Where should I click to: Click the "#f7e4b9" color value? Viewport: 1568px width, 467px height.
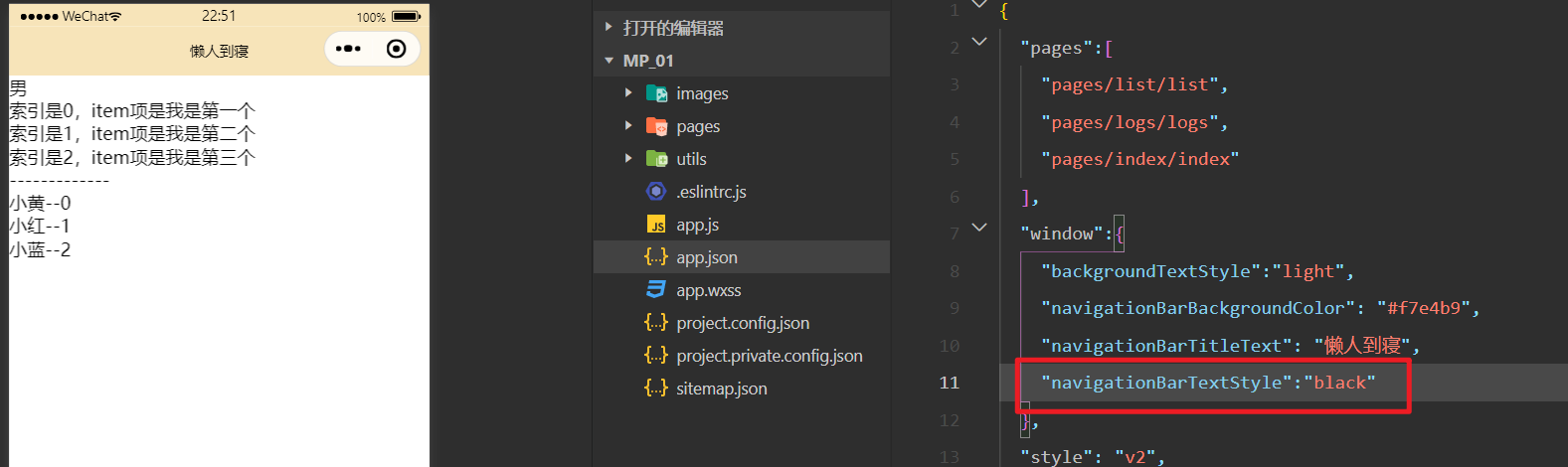coord(1424,308)
